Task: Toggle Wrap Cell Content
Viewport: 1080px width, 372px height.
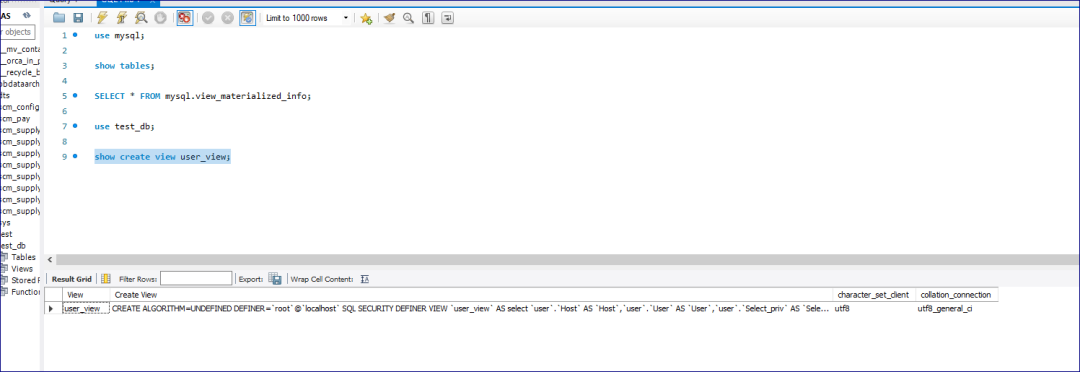Action: pyautogui.click(x=366, y=279)
